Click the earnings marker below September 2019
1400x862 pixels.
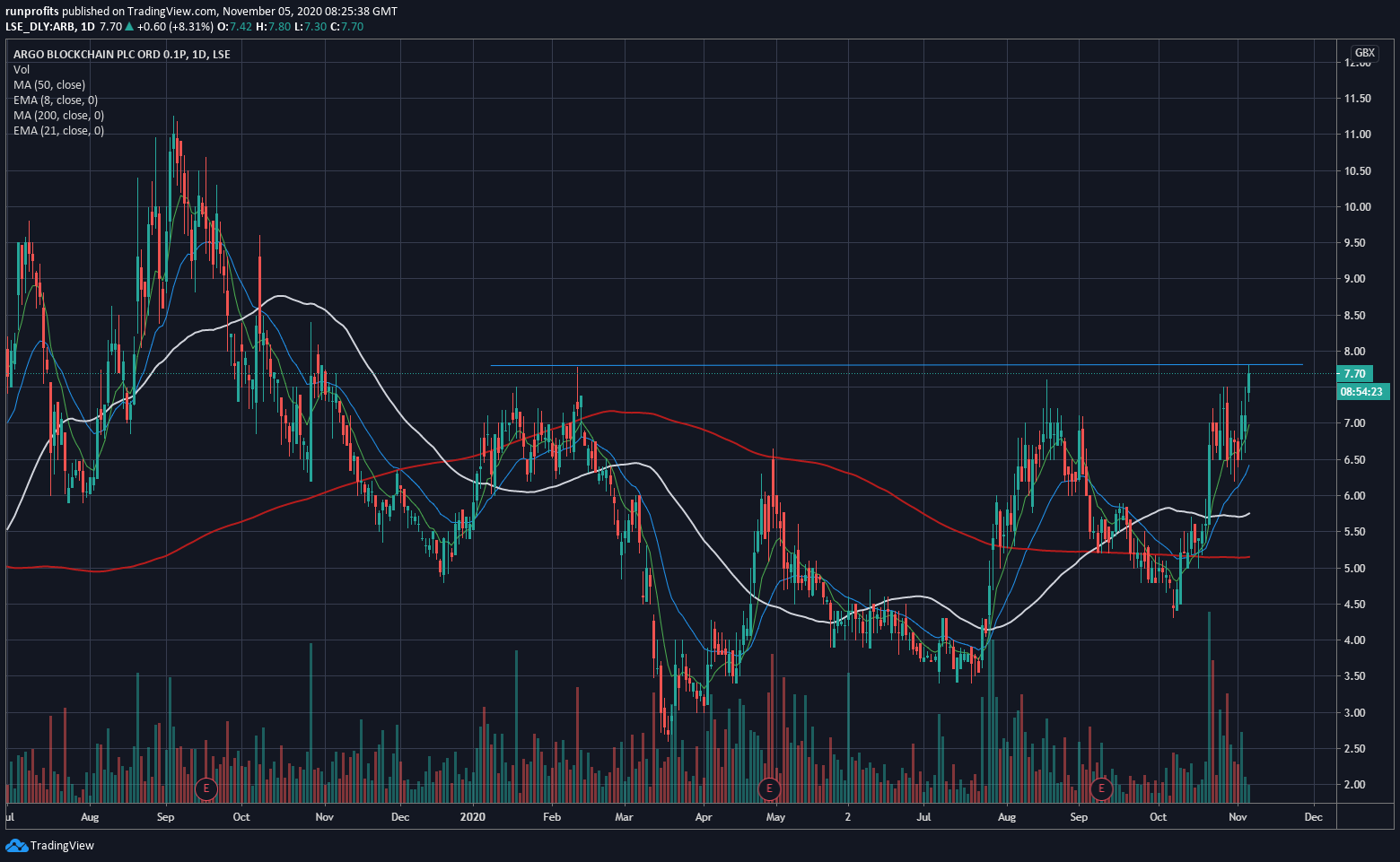[x=206, y=789]
